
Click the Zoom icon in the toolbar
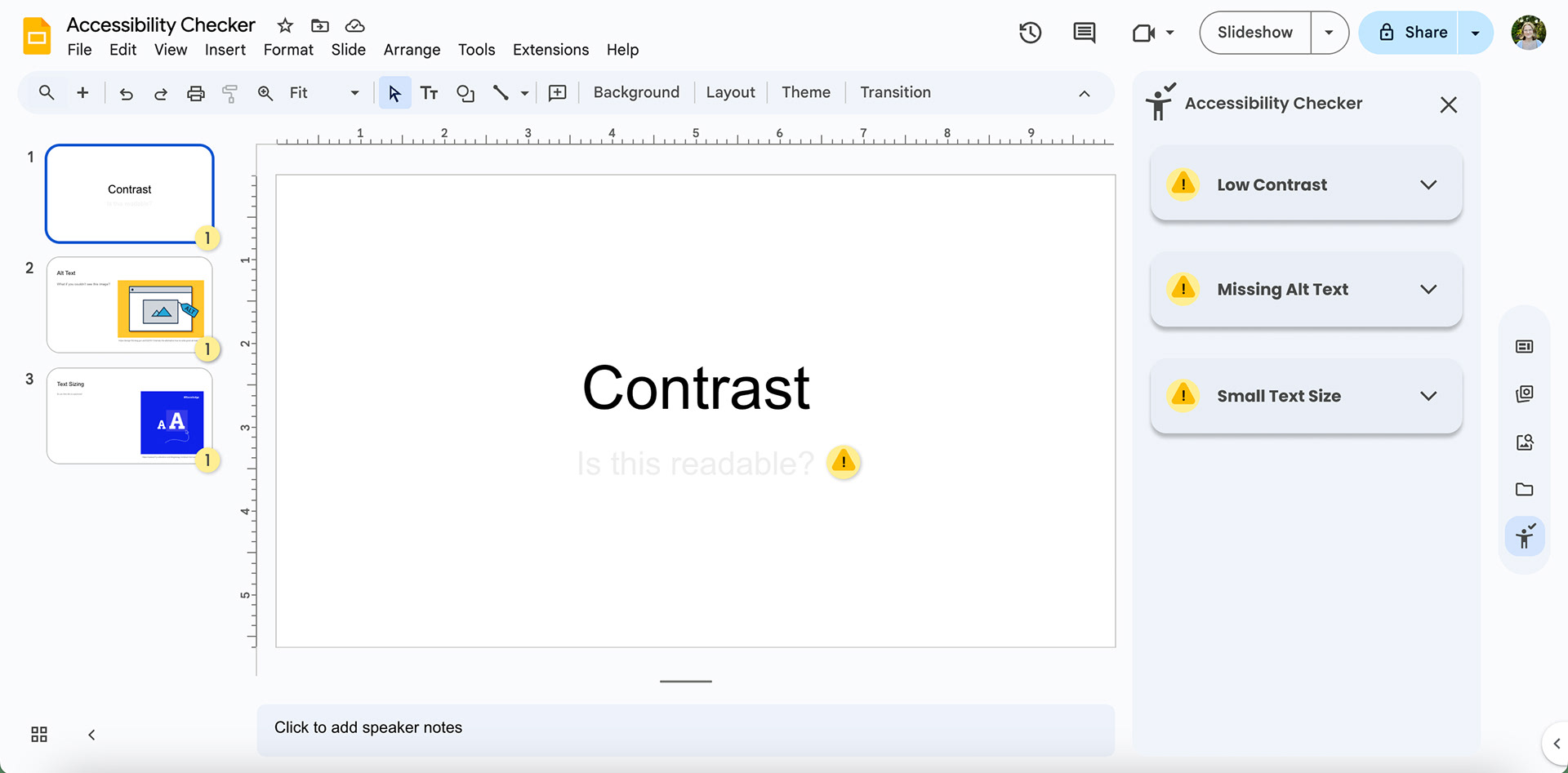[x=265, y=92]
